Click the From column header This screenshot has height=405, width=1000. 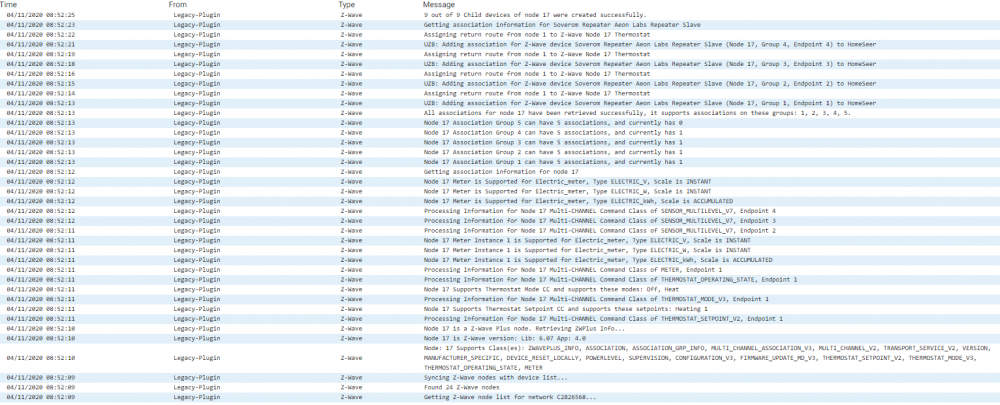pyautogui.click(x=177, y=5)
